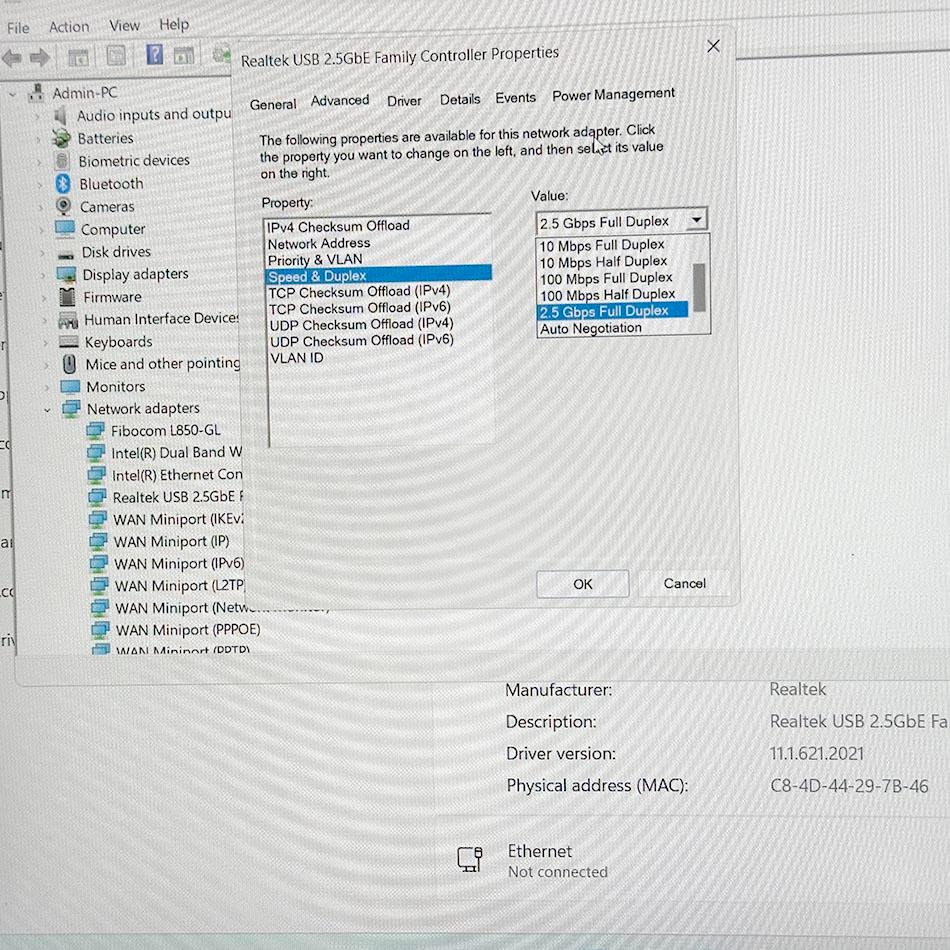
Task: Click the Ethernet icon in network settings
Action: point(470,859)
